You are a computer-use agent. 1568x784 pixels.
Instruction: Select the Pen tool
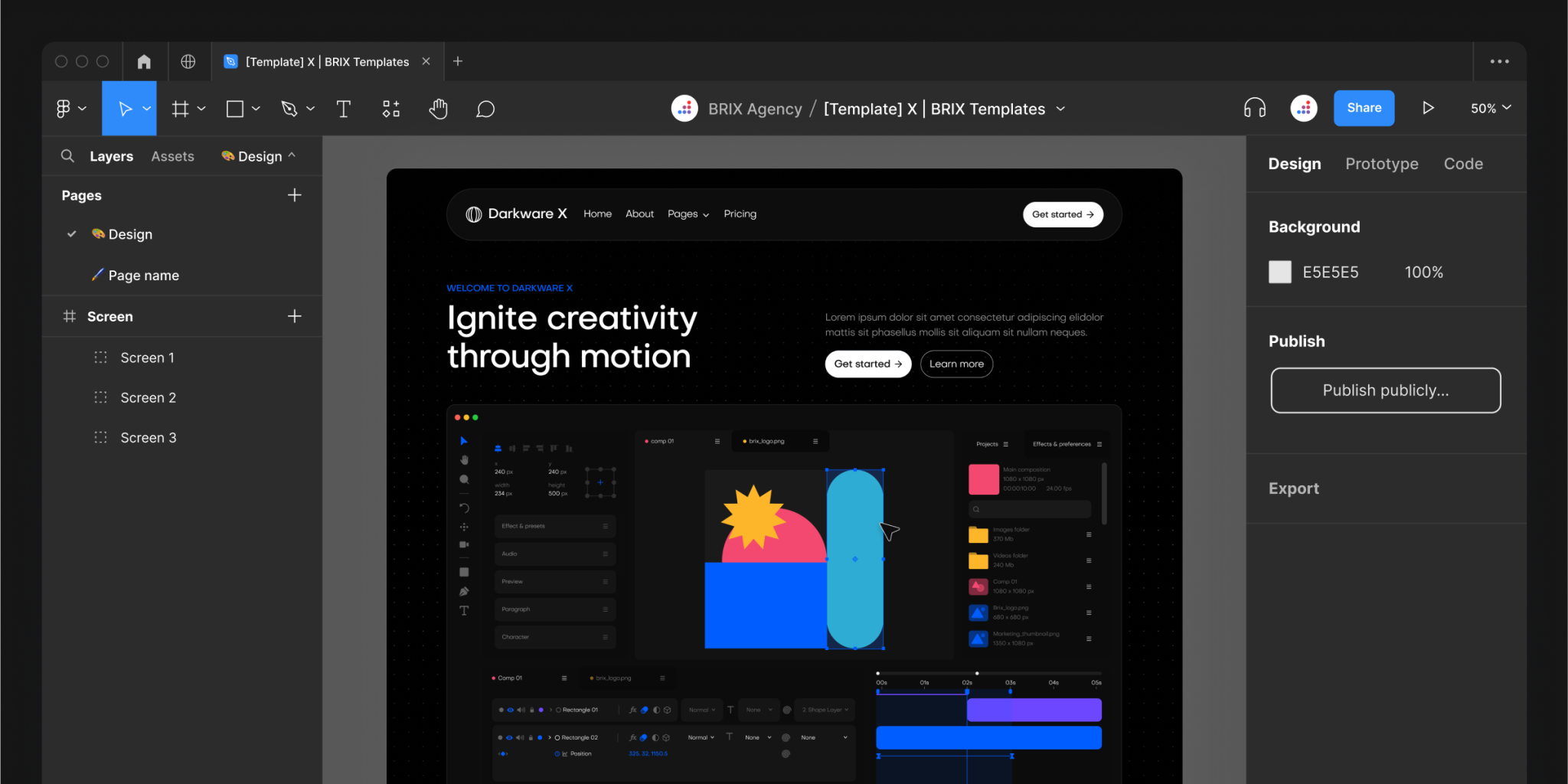tap(291, 108)
